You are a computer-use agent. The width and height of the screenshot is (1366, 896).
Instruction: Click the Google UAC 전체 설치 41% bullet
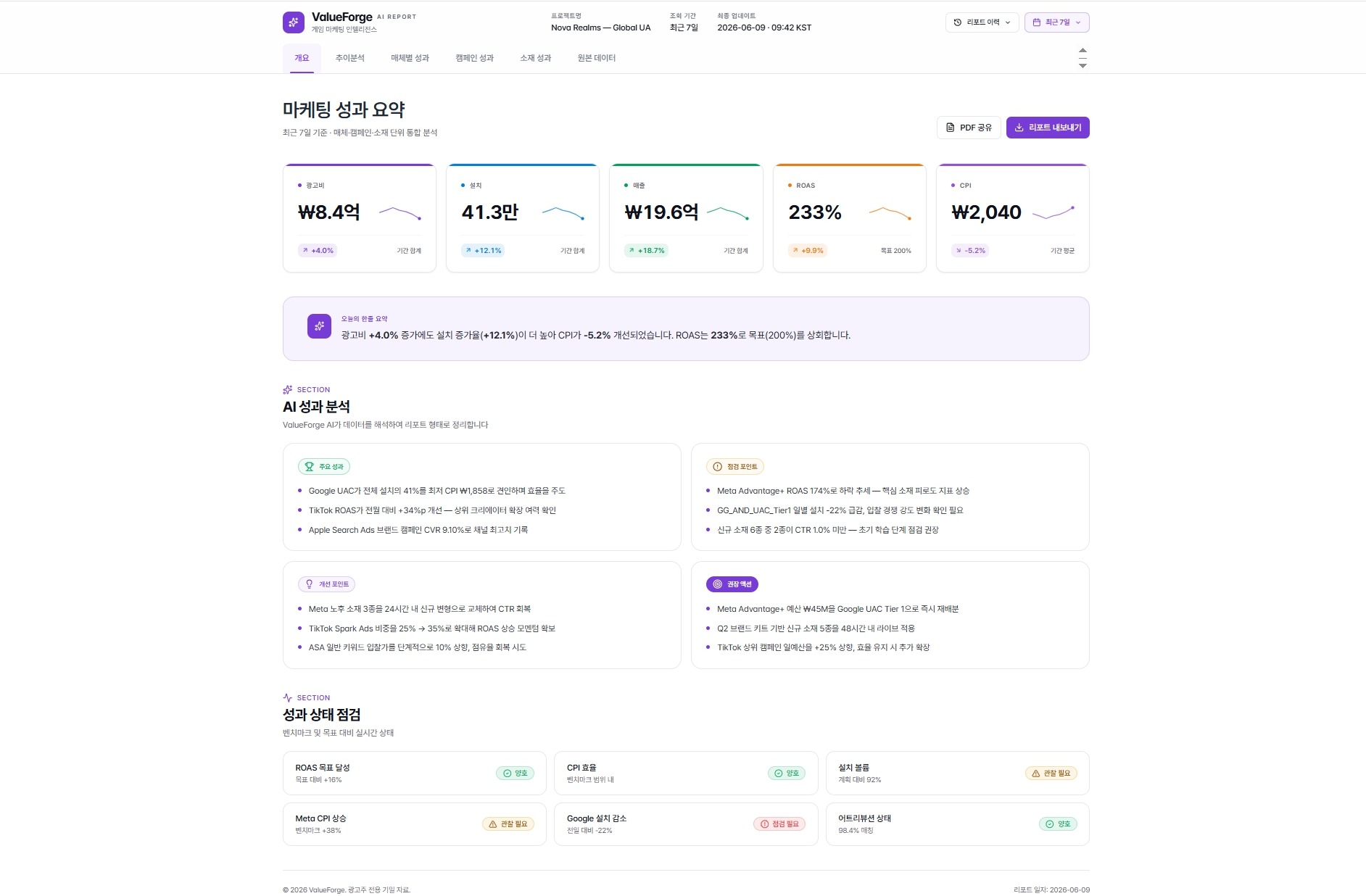(436, 491)
